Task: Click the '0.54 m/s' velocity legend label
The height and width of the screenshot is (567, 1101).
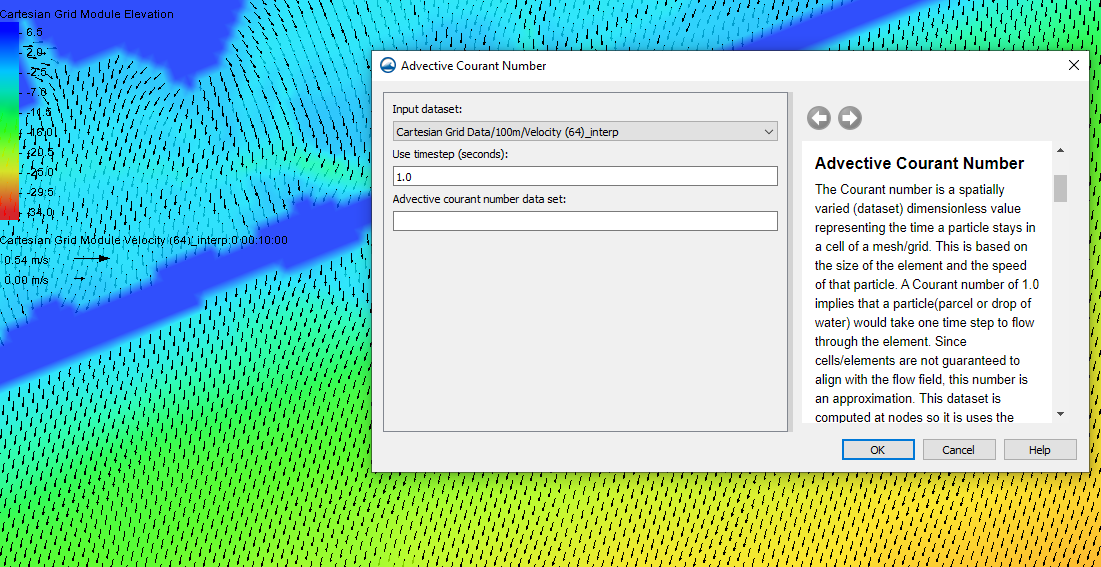Action: click(x=27, y=260)
